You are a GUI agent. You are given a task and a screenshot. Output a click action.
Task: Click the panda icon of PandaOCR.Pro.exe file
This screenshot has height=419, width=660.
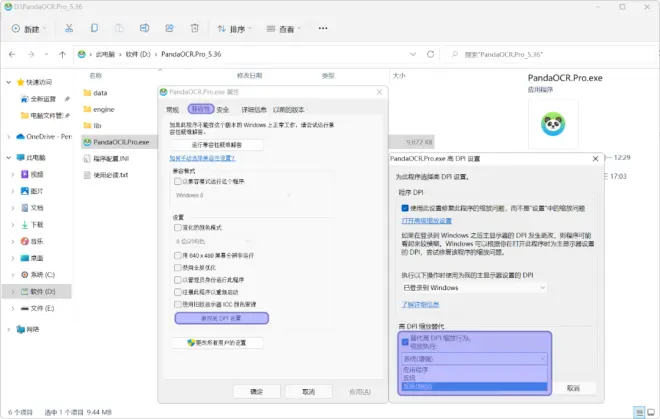87,142
